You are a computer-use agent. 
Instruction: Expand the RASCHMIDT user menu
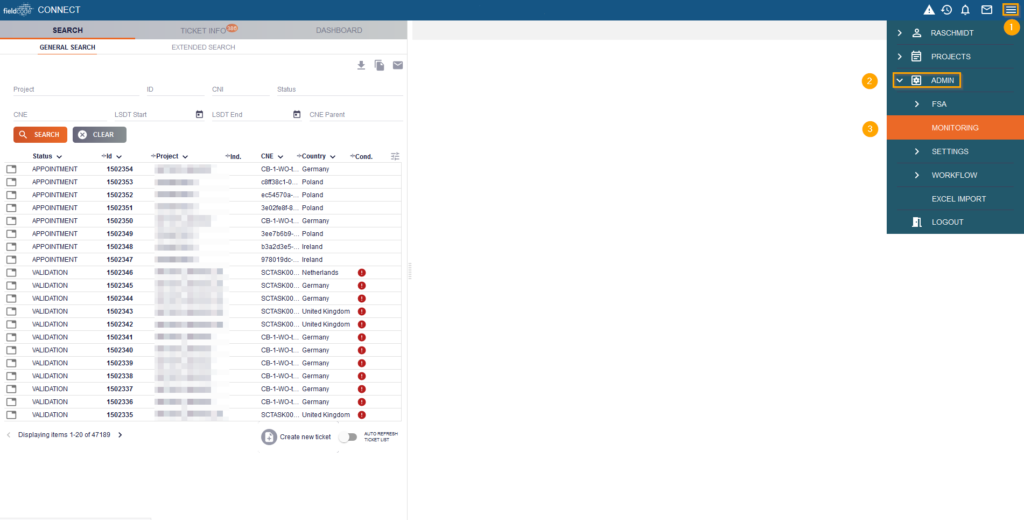(899, 33)
